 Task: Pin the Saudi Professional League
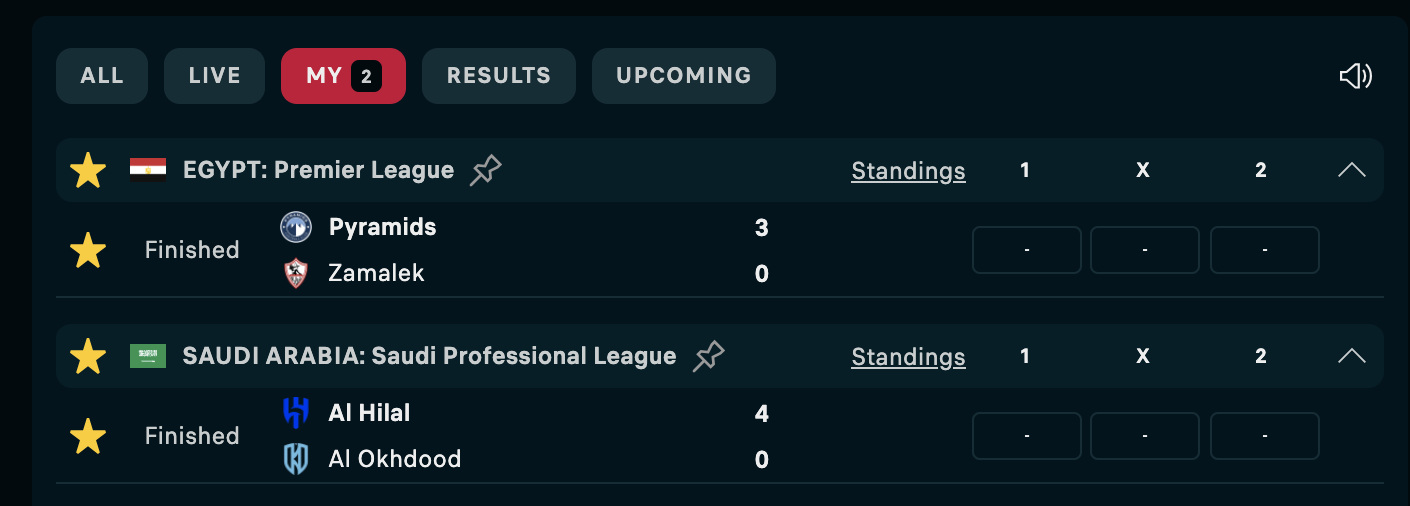(709, 356)
